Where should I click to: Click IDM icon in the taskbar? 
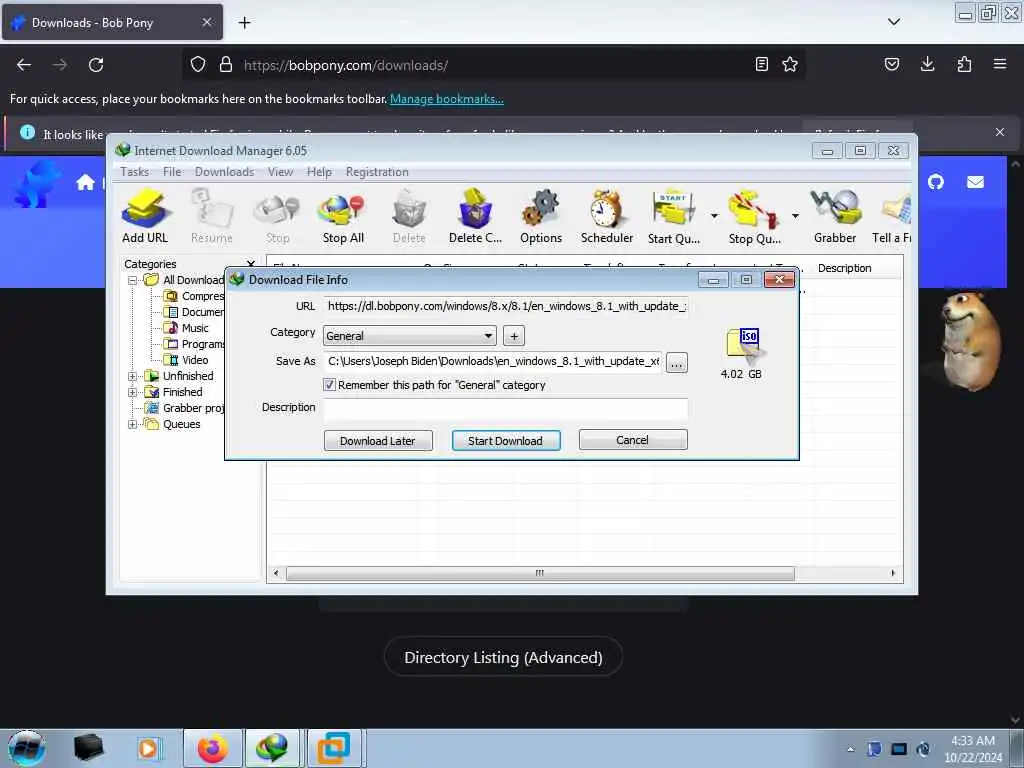coord(272,748)
